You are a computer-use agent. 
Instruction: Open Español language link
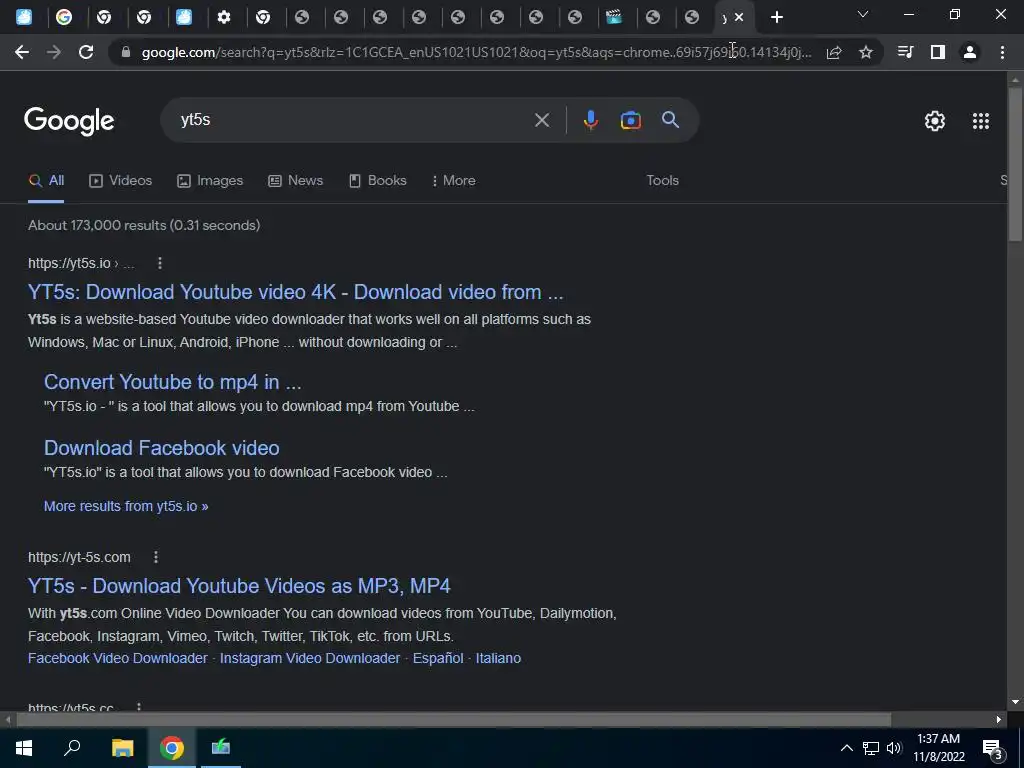pyautogui.click(x=438, y=658)
